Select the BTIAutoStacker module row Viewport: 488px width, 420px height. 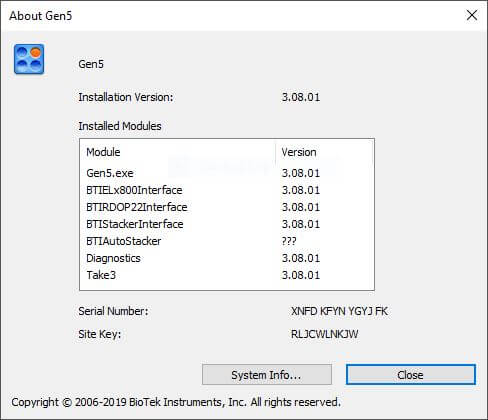click(x=227, y=241)
